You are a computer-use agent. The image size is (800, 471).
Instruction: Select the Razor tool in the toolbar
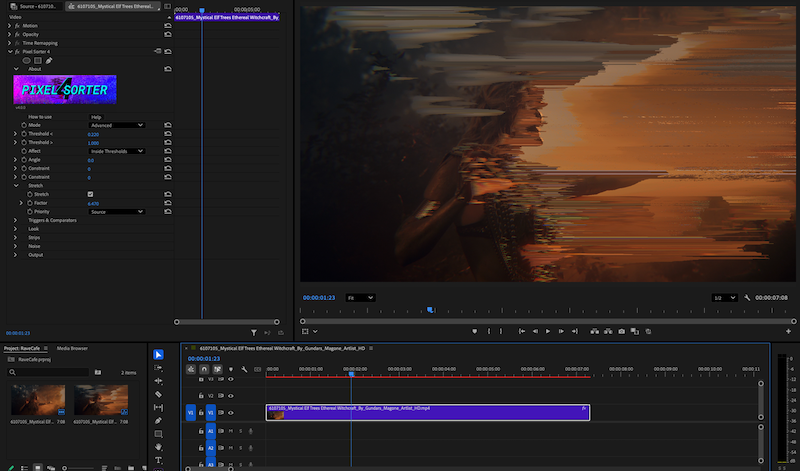(158, 394)
